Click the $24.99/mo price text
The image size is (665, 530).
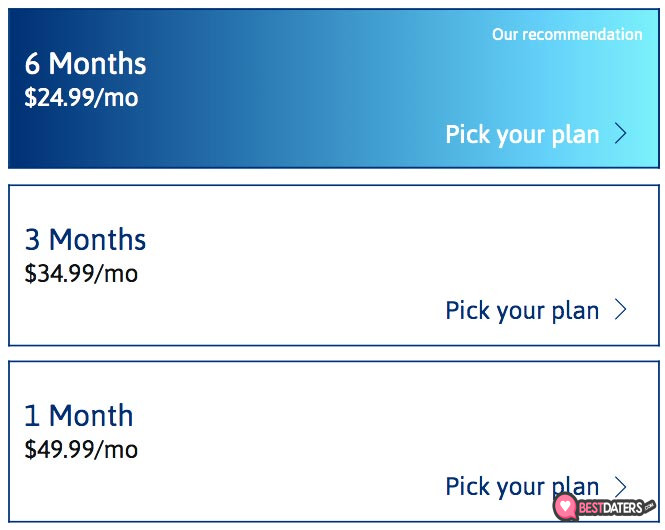(81, 98)
